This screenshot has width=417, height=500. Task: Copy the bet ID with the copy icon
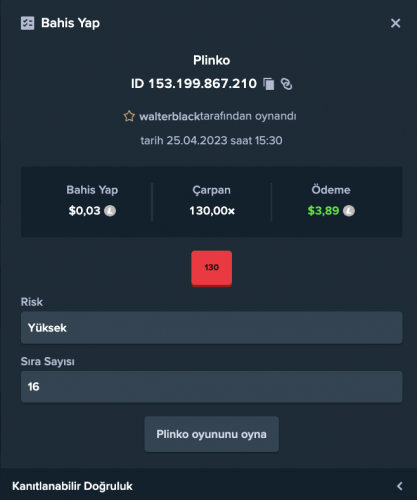point(269,84)
